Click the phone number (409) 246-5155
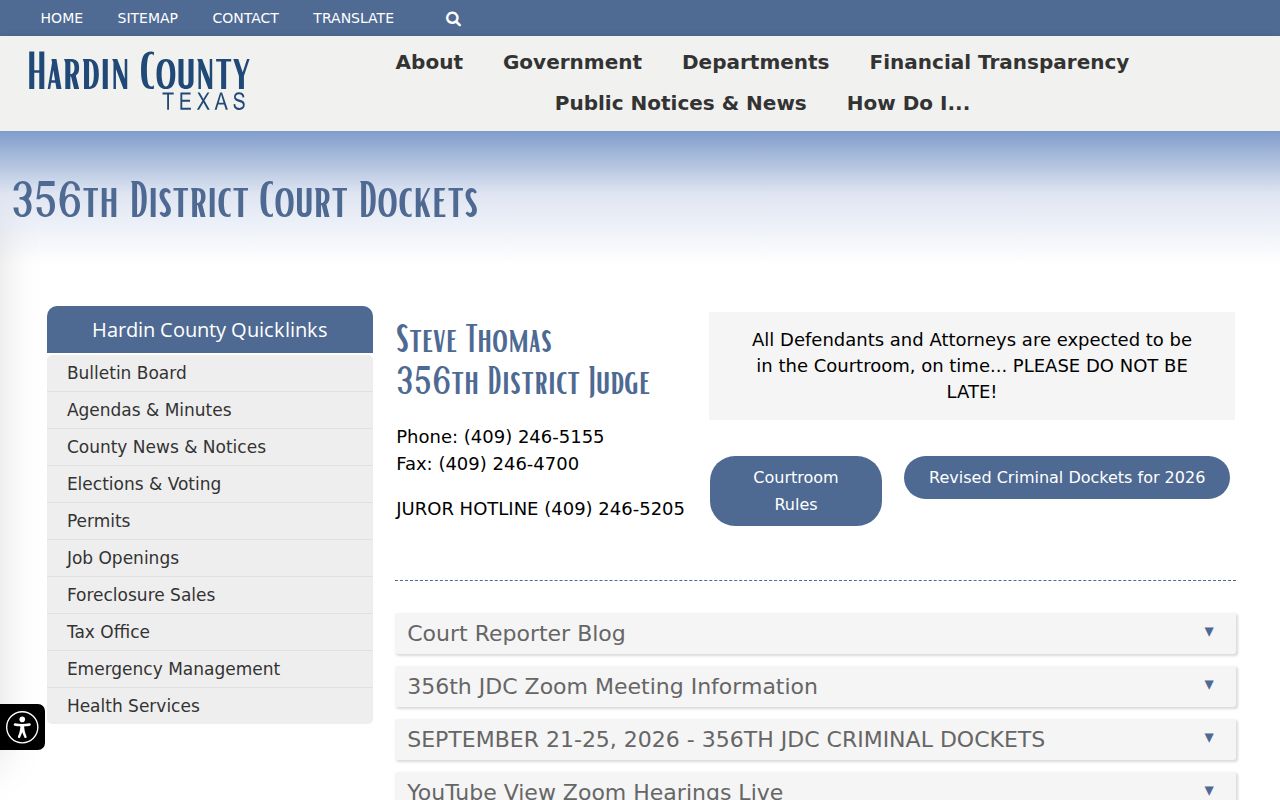The width and height of the screenshot is (1280, 800). point(534,437)
